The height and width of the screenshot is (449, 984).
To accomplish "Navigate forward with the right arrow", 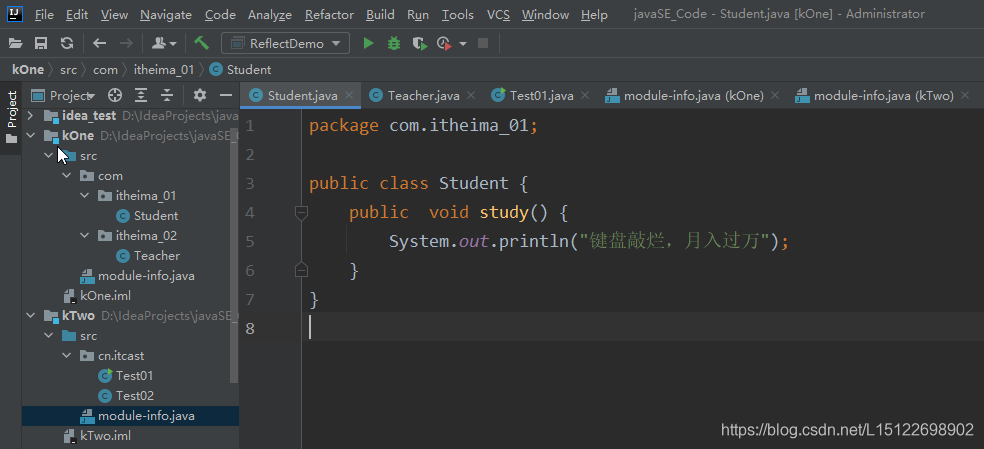I will pos(126,43).
